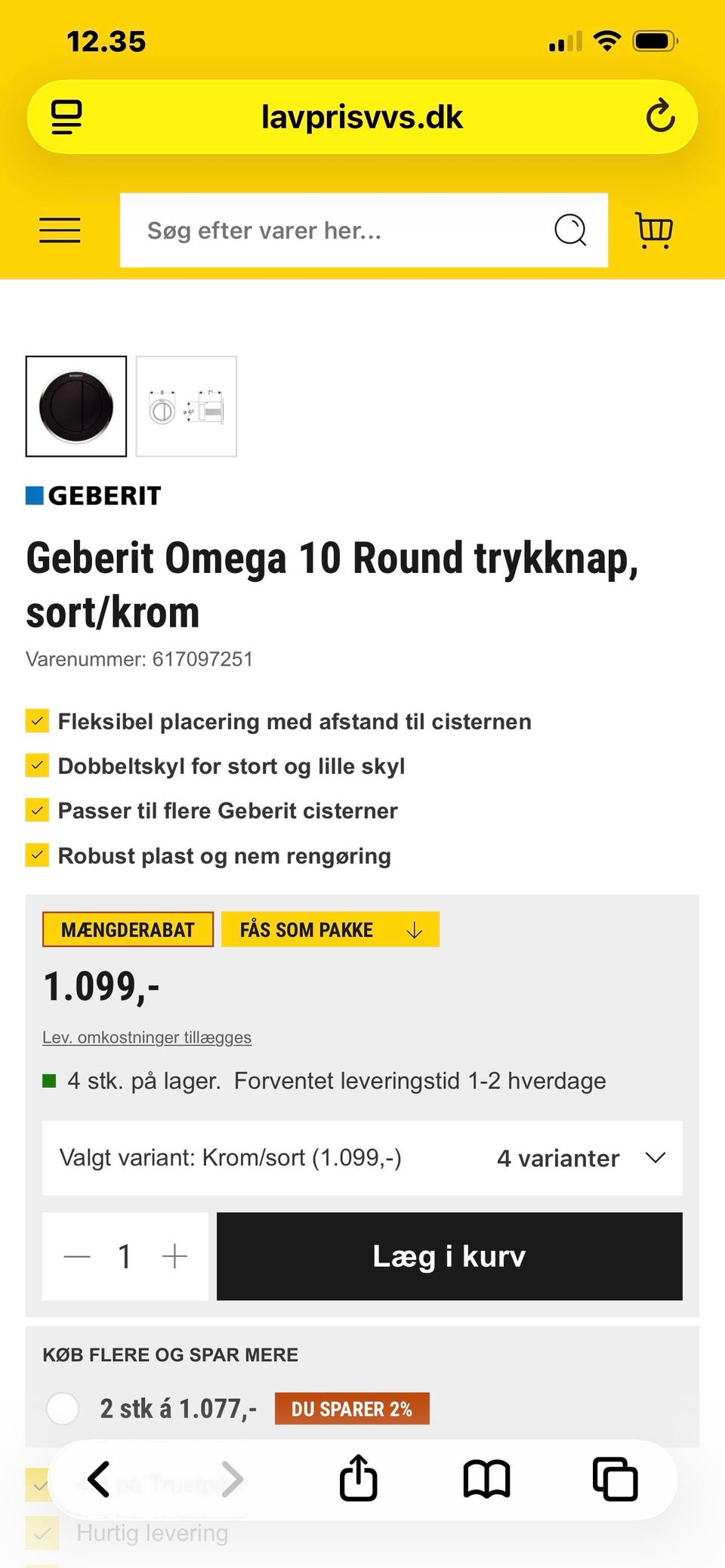
Task: Open the shopping cart
Action: coord(654,230)
